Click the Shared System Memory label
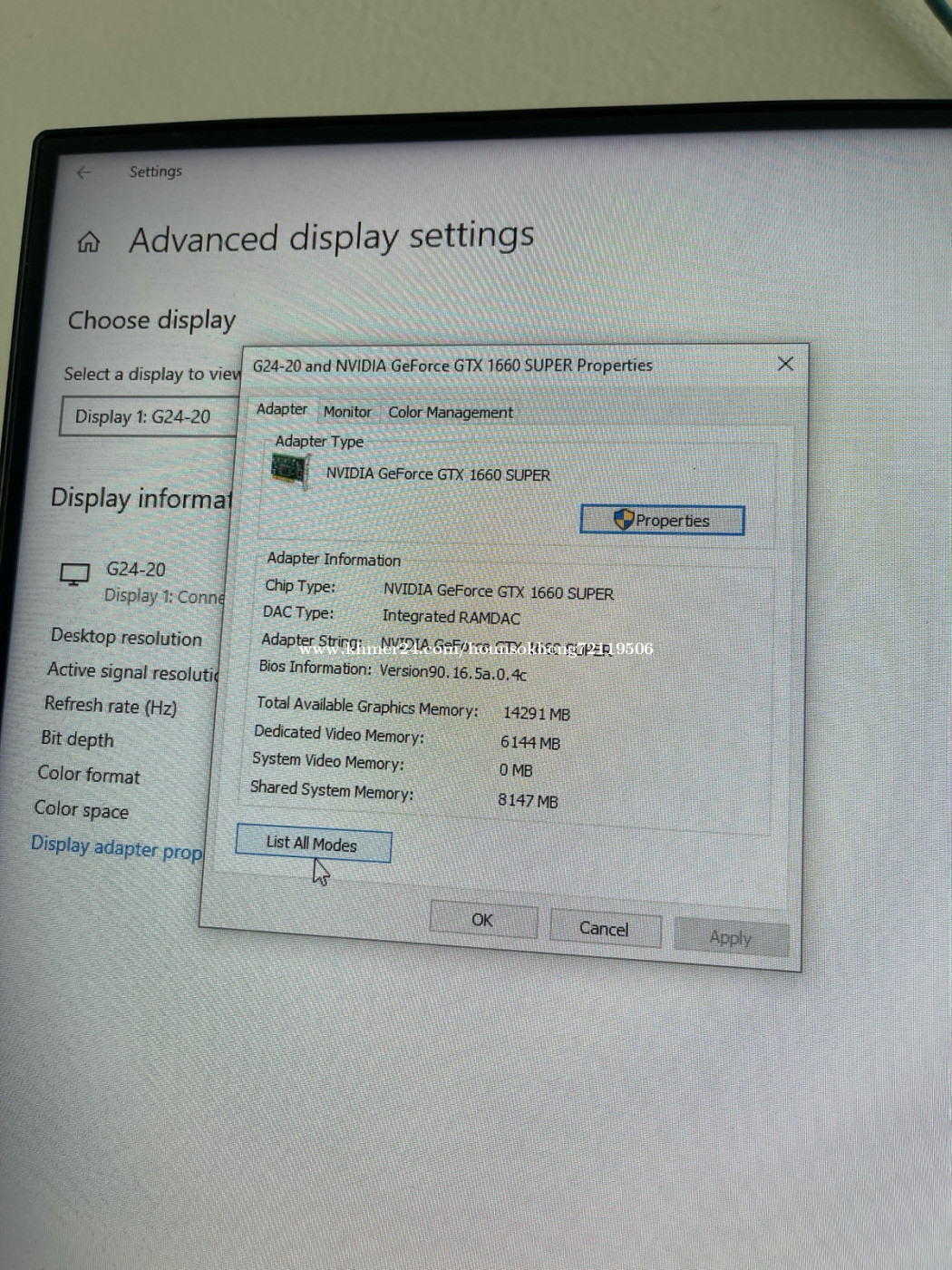This screenshot has height=1270, width=952. pyautogui.click(x=332, y=790)
